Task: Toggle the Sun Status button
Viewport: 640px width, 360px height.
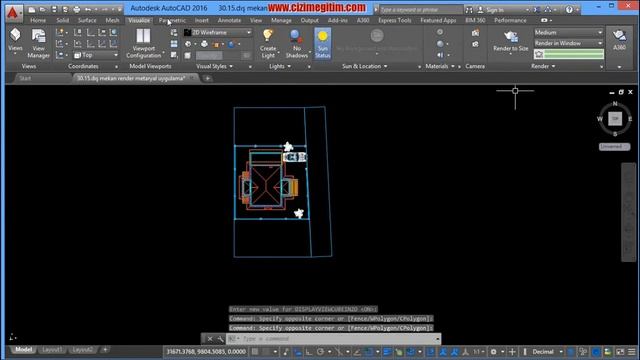Action: click(x=322, y=43)
